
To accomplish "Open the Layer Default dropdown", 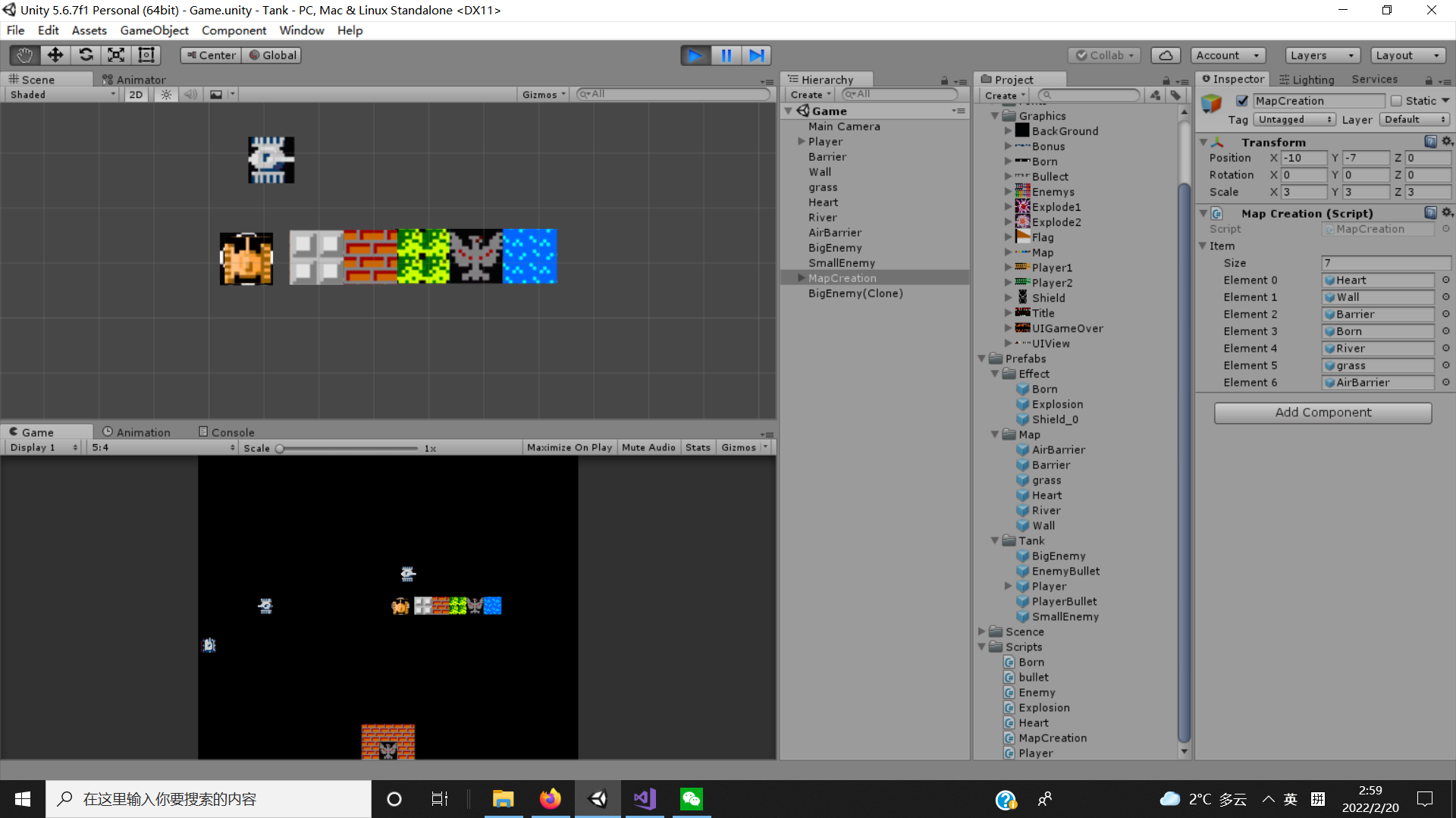I will pyautogui.click(x=1414, y=120).
